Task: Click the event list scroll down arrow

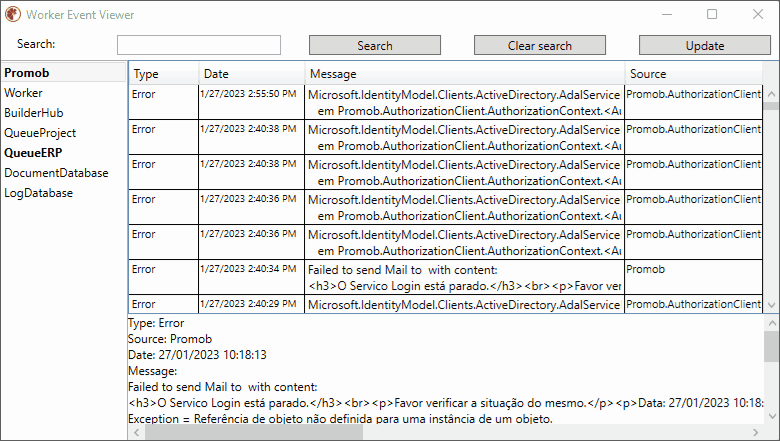Action: click(771, 305)
